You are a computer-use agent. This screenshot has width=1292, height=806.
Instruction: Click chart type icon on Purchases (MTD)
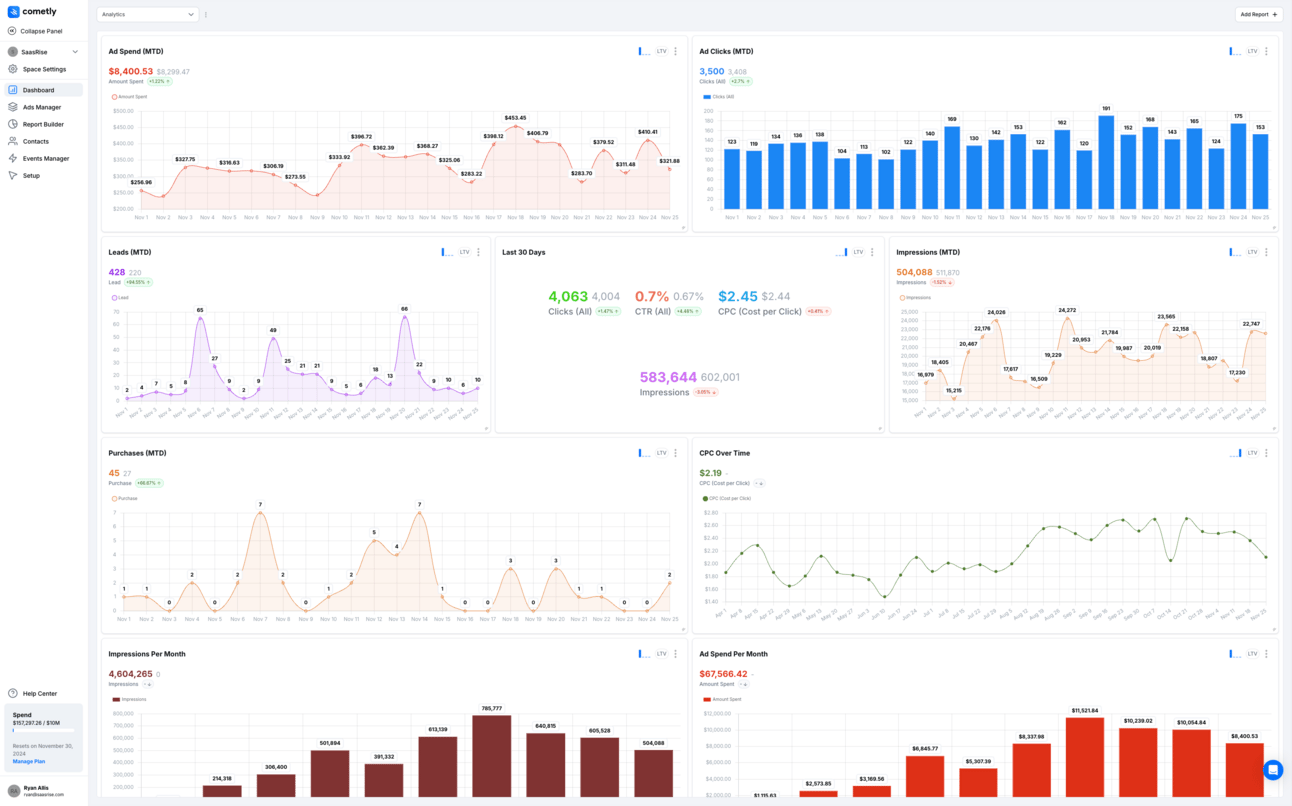click(x=645, y=453)
